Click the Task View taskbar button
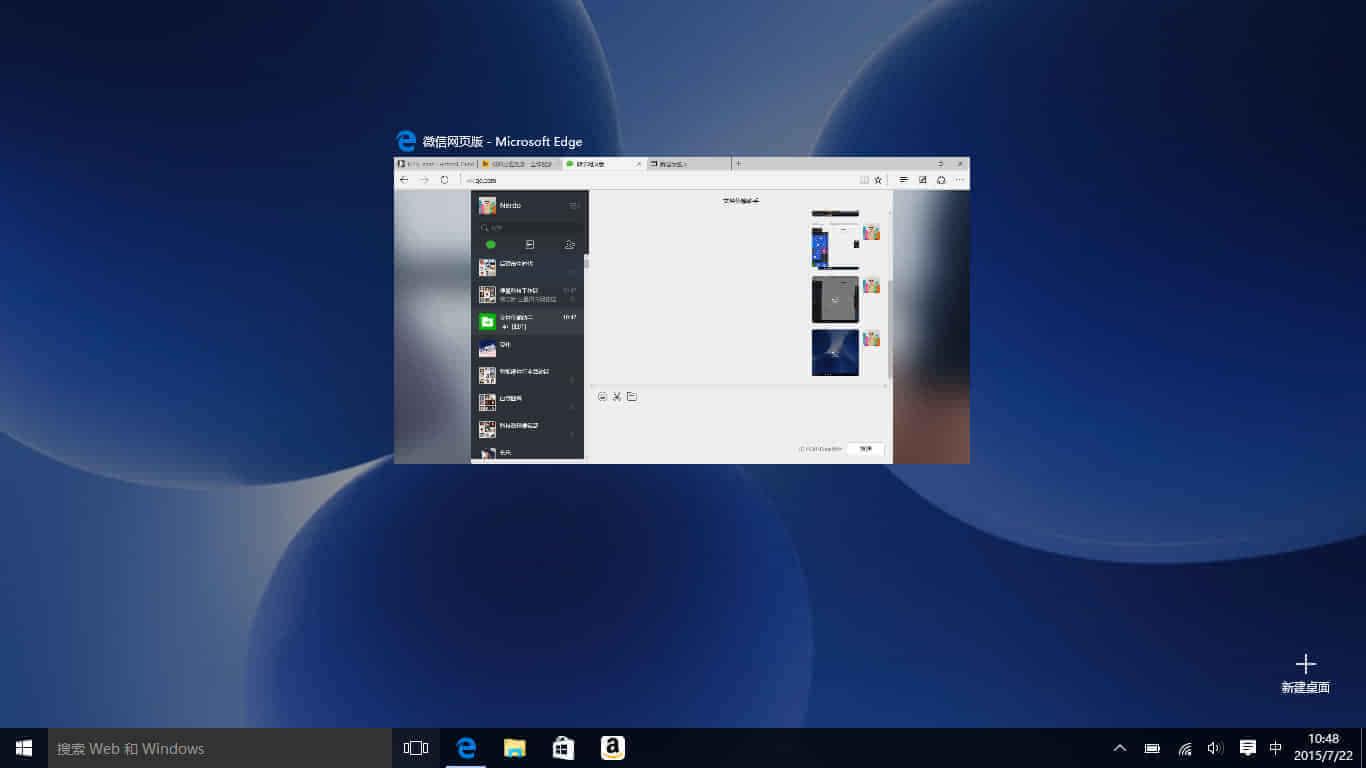This screenshot has height=768, width=1366. coord(416,748)
